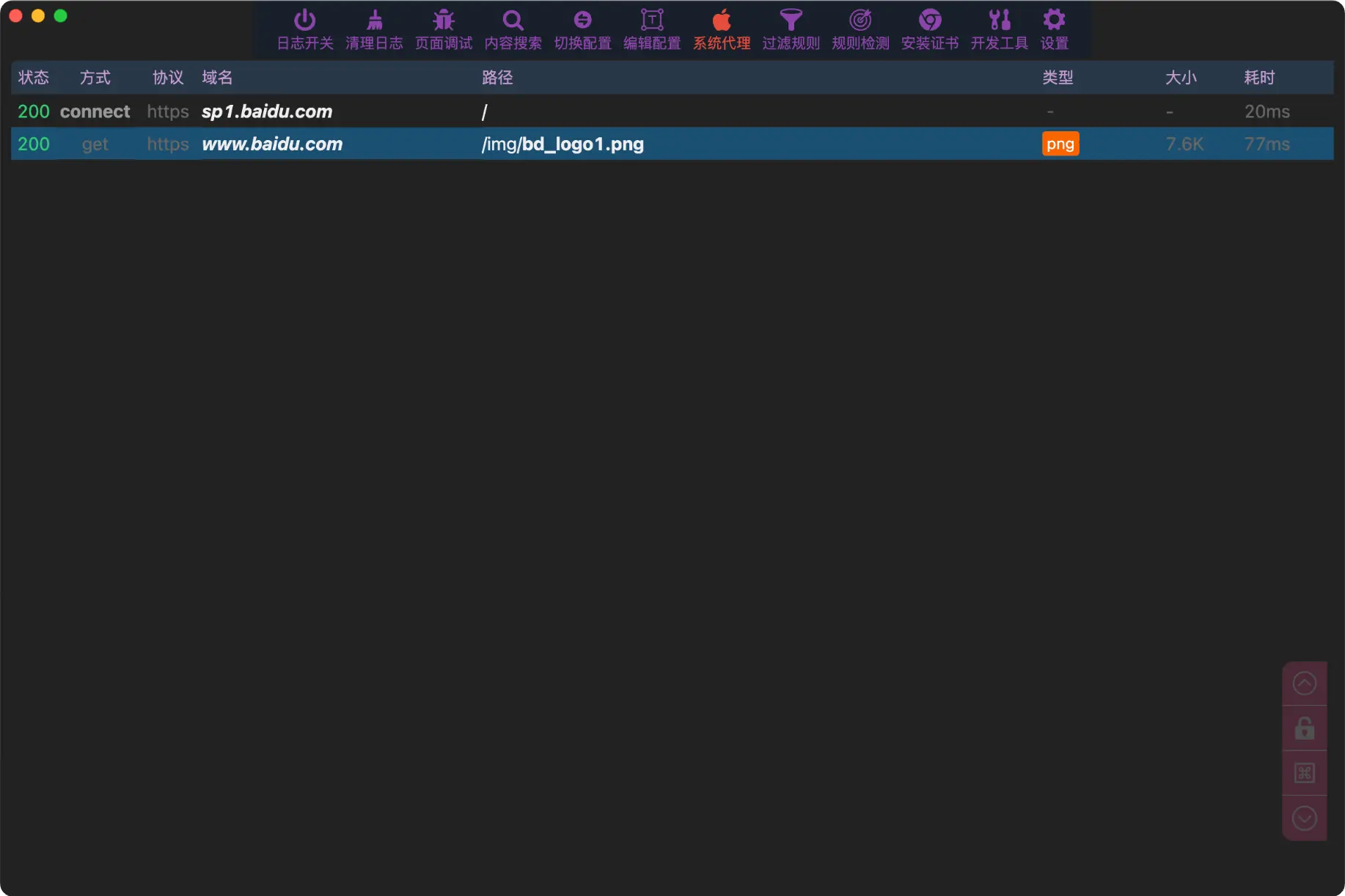Screen dimensions: 1345x896
Task: Toggle the 日志开关 log switch
Action: click(x=304, y=21)
